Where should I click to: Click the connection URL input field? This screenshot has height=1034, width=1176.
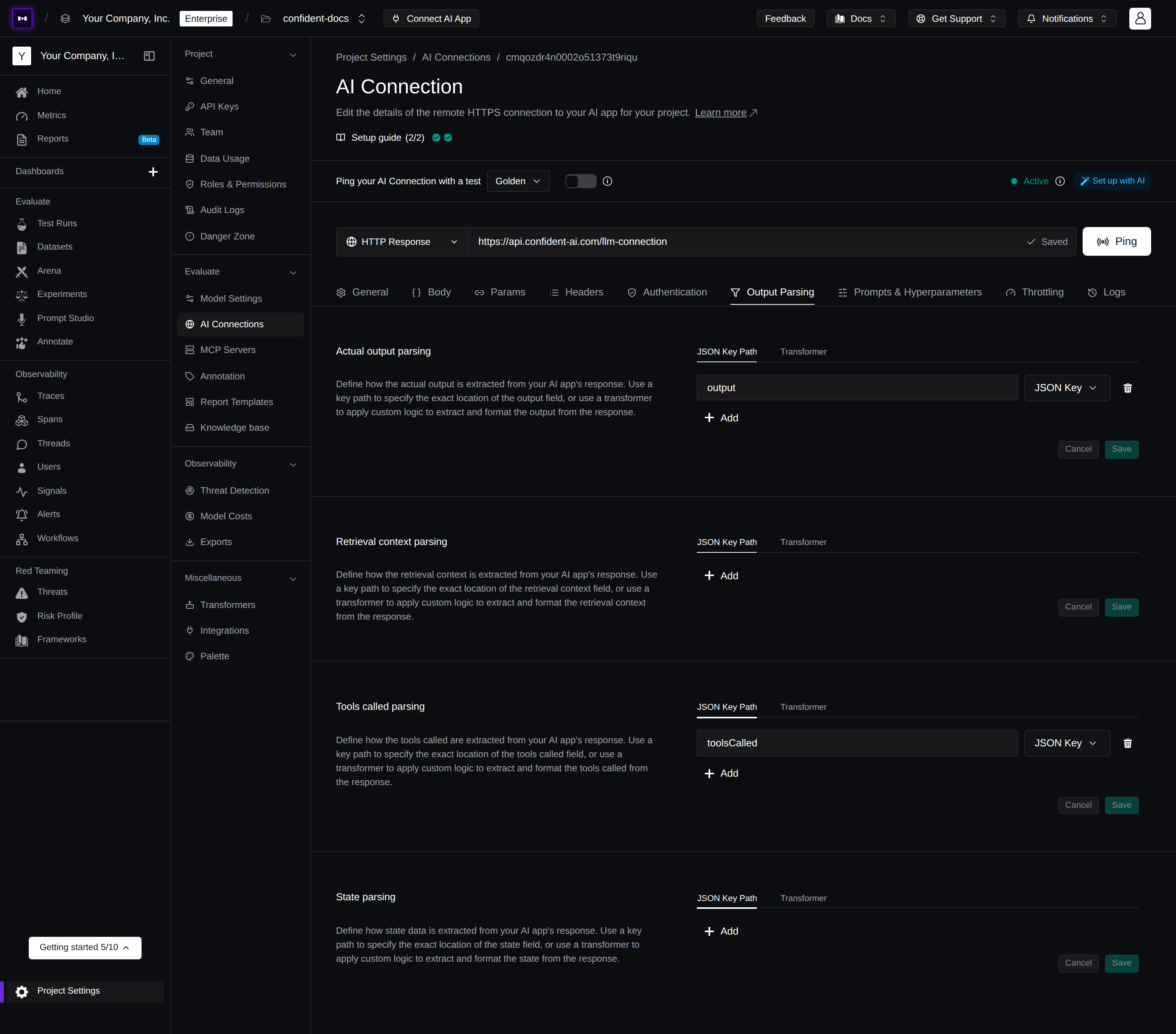point(748,242)
